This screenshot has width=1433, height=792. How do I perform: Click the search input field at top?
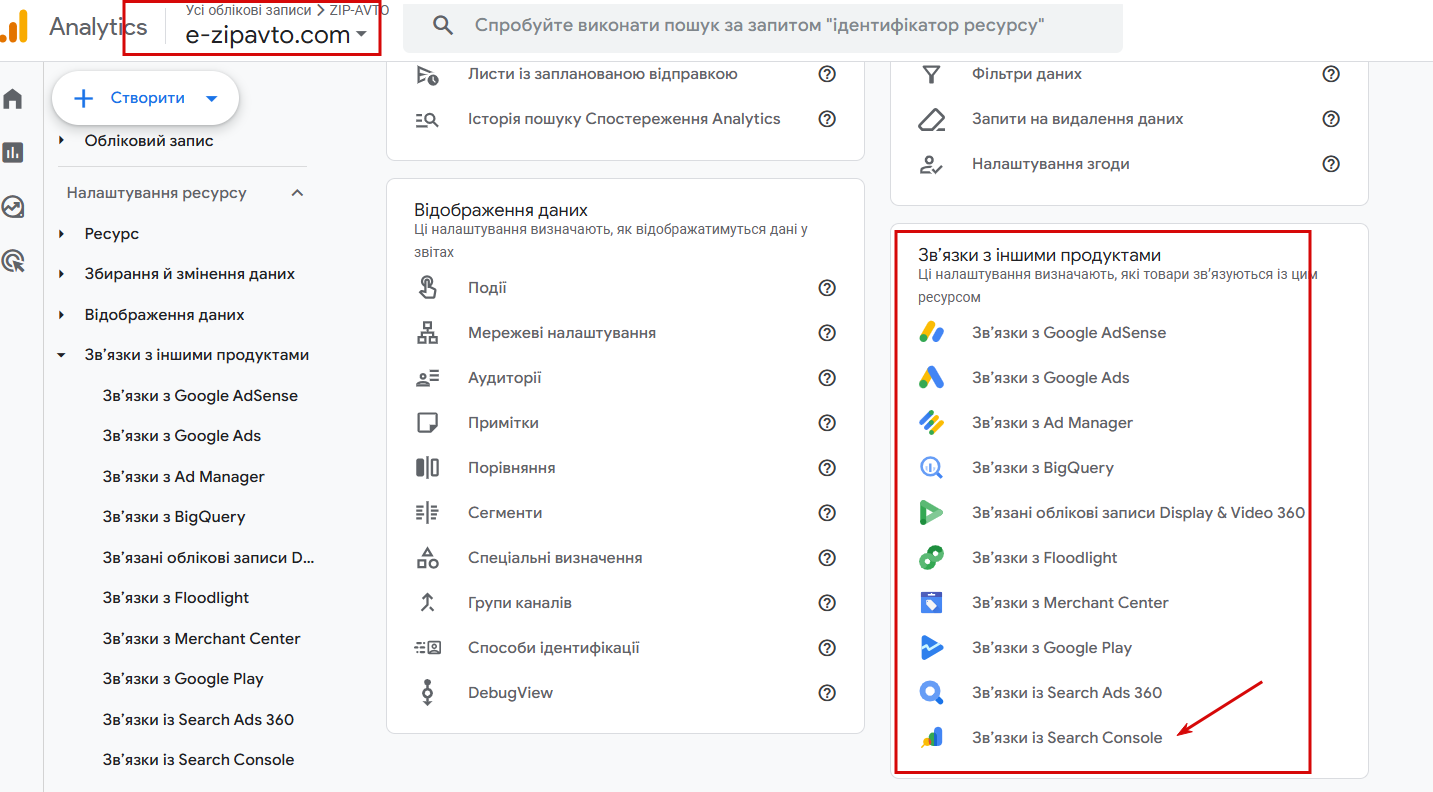760,26
